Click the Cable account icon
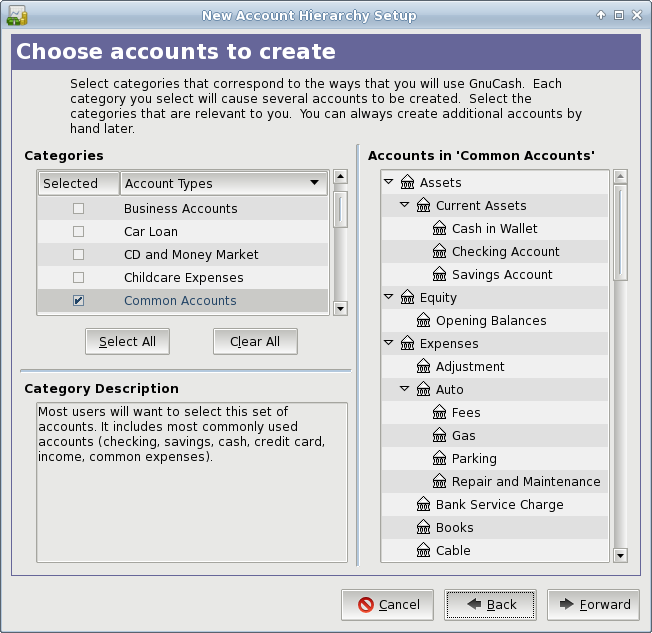 pyautogui.click(x=423, y=550)
